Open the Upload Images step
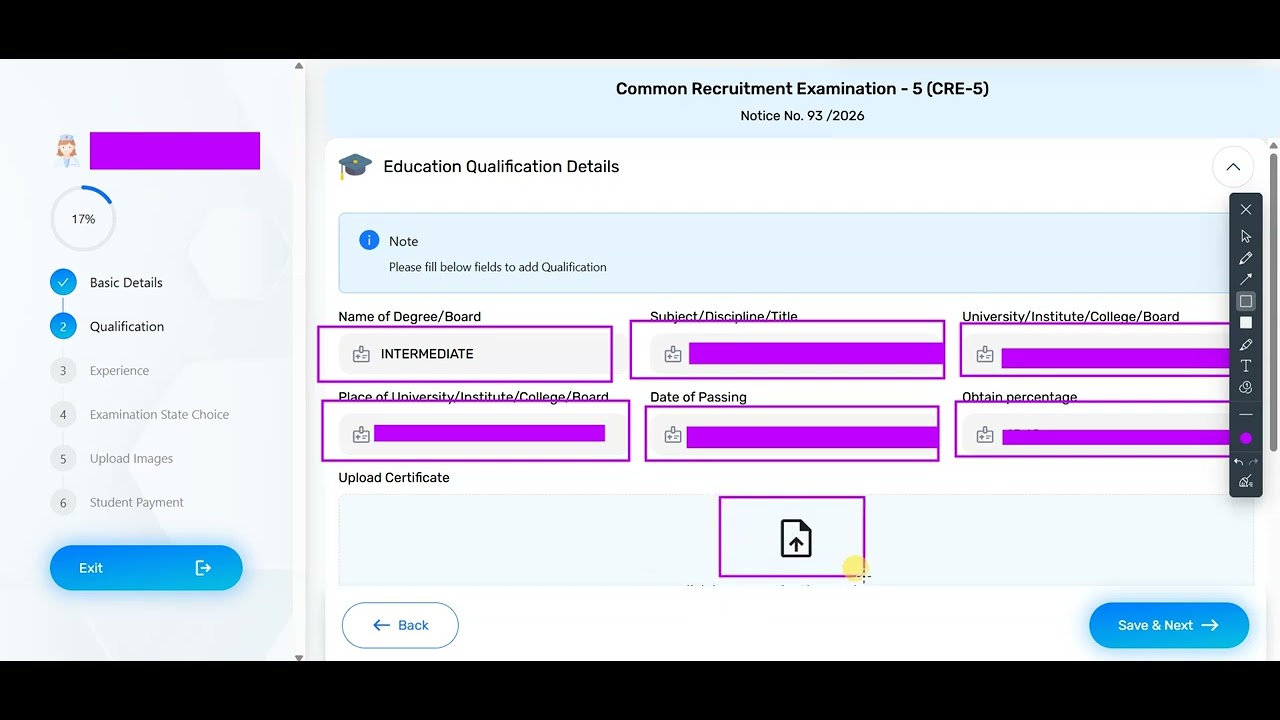The width and height of the screenshot is (1280, 720). (112, 458)
